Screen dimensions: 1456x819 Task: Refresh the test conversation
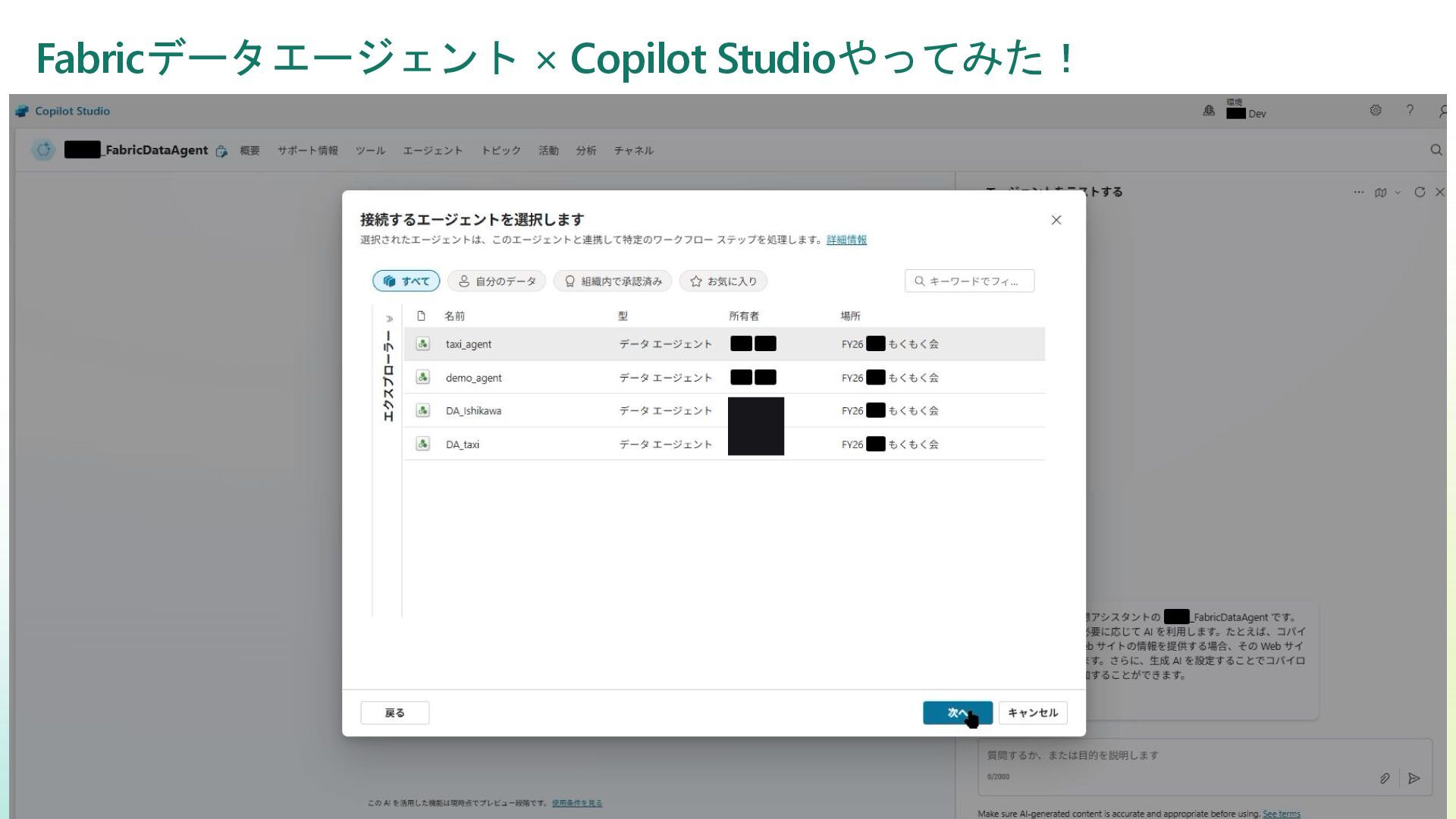[1420, 192]
